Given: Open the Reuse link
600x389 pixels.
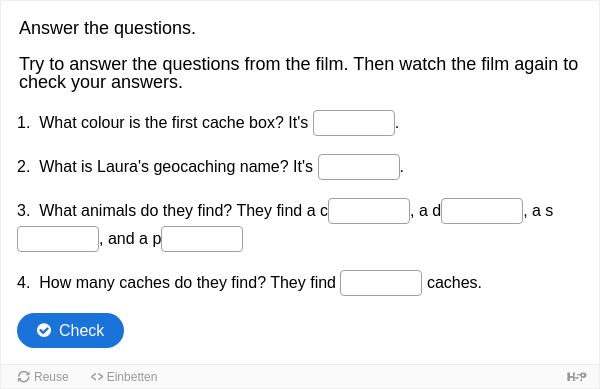Looking at the screenshot, I should (43, 377).
